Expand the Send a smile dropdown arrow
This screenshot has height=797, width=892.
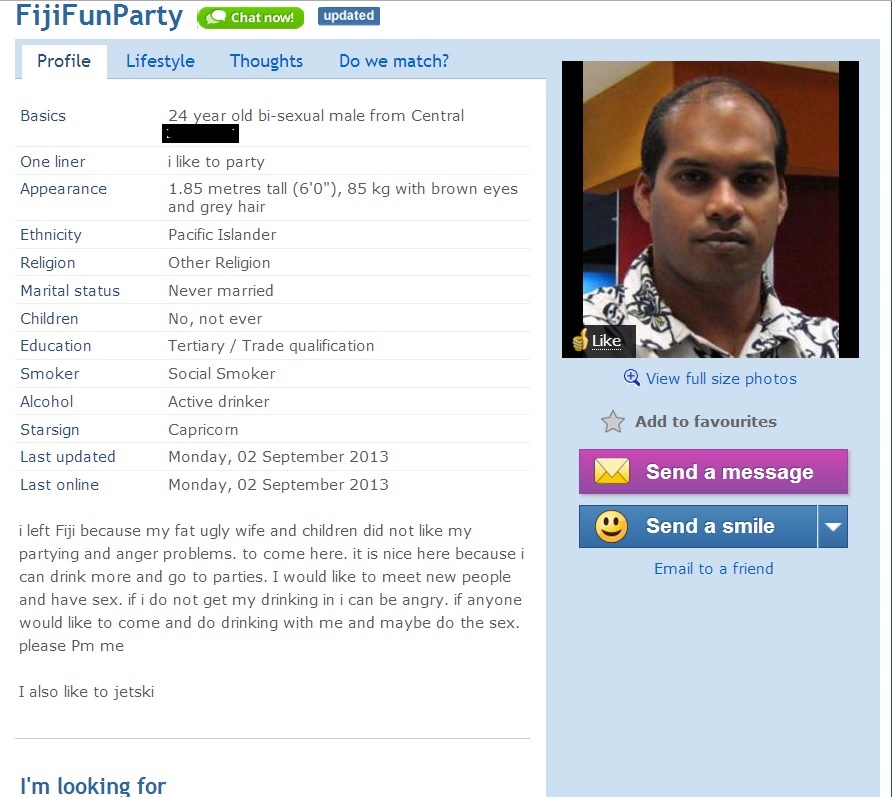pos(833,526)
